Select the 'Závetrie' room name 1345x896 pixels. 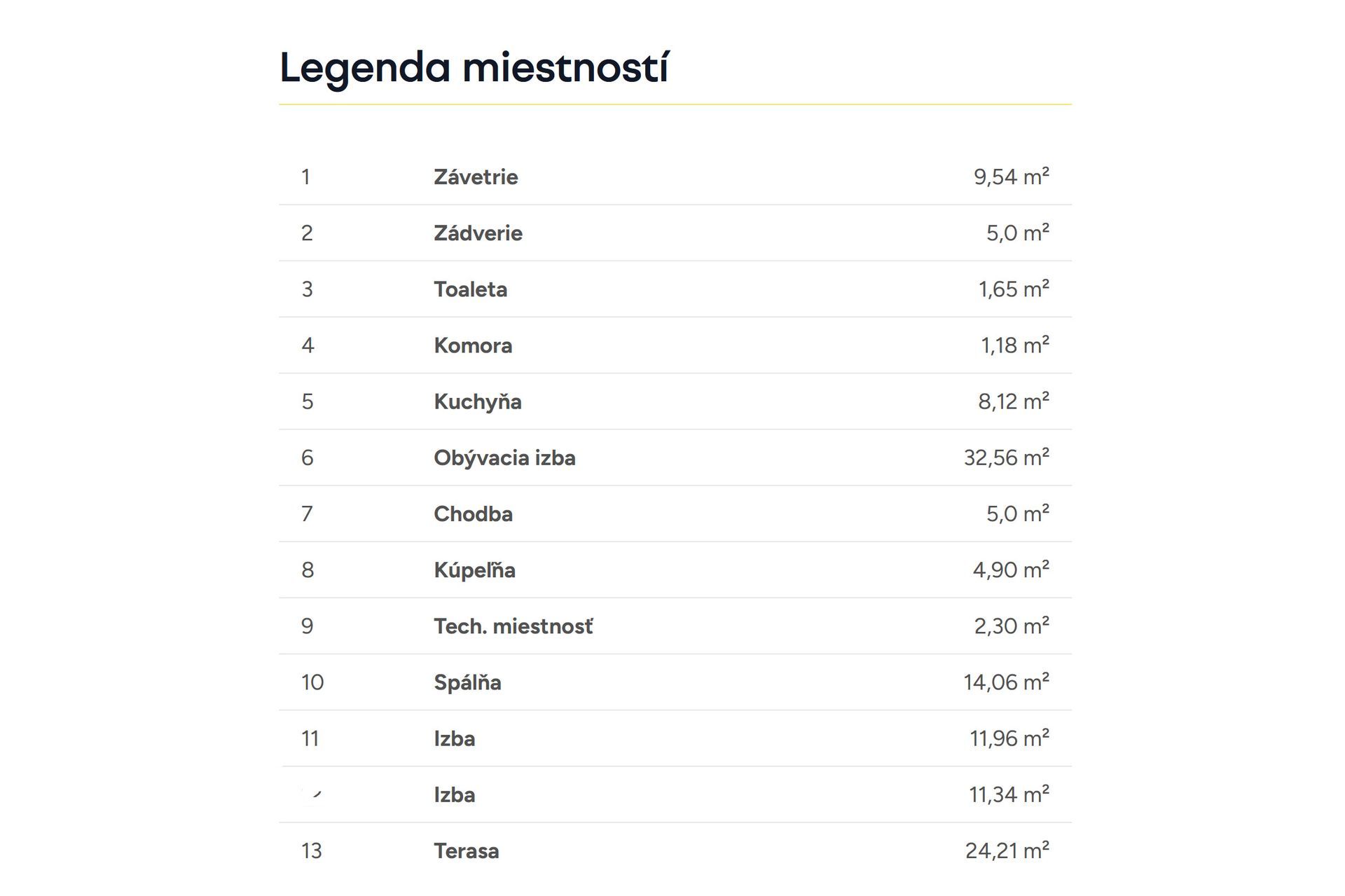[x=476, y=177]
